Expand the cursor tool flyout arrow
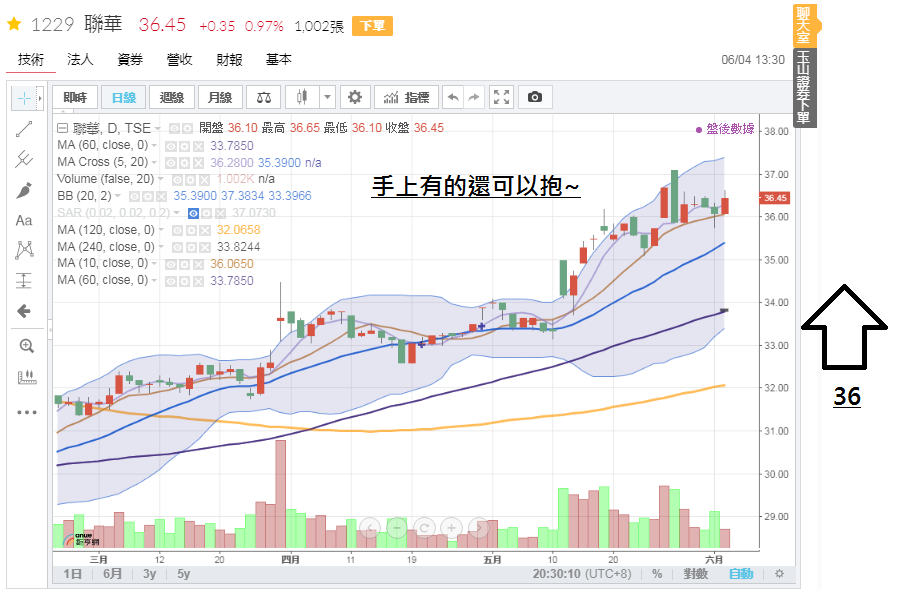 tap(40, 99)
